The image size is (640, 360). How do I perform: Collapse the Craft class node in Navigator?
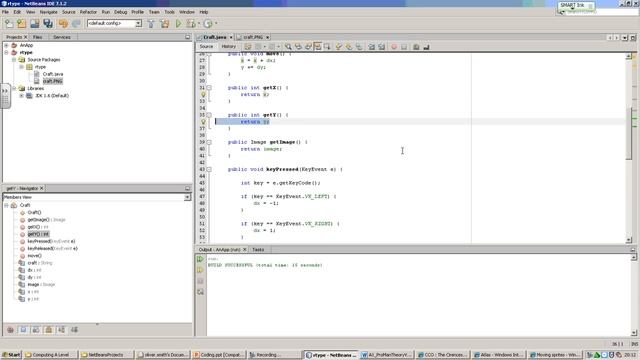pos(7,205)
